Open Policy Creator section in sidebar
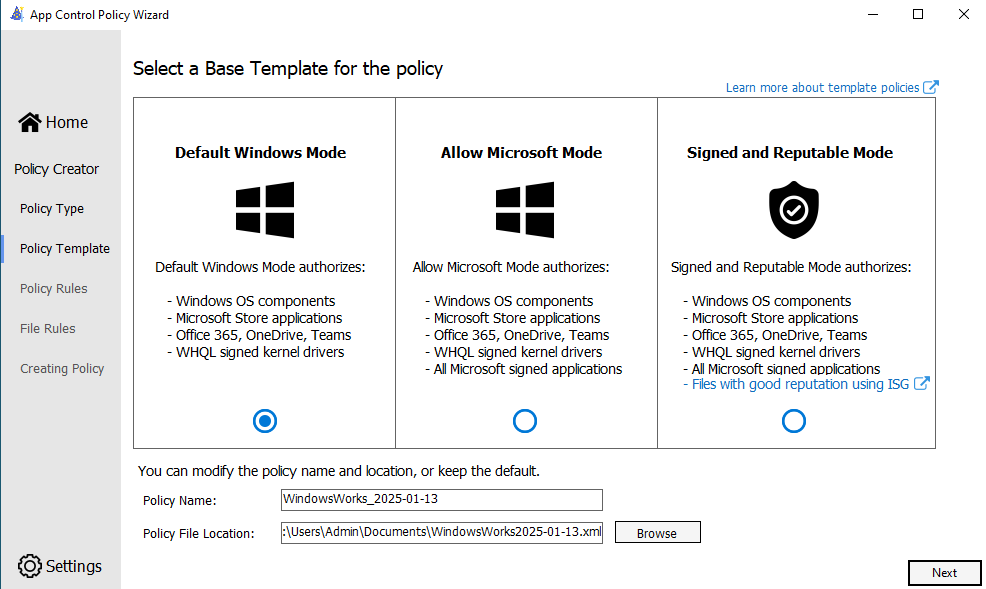 [57, 169]
